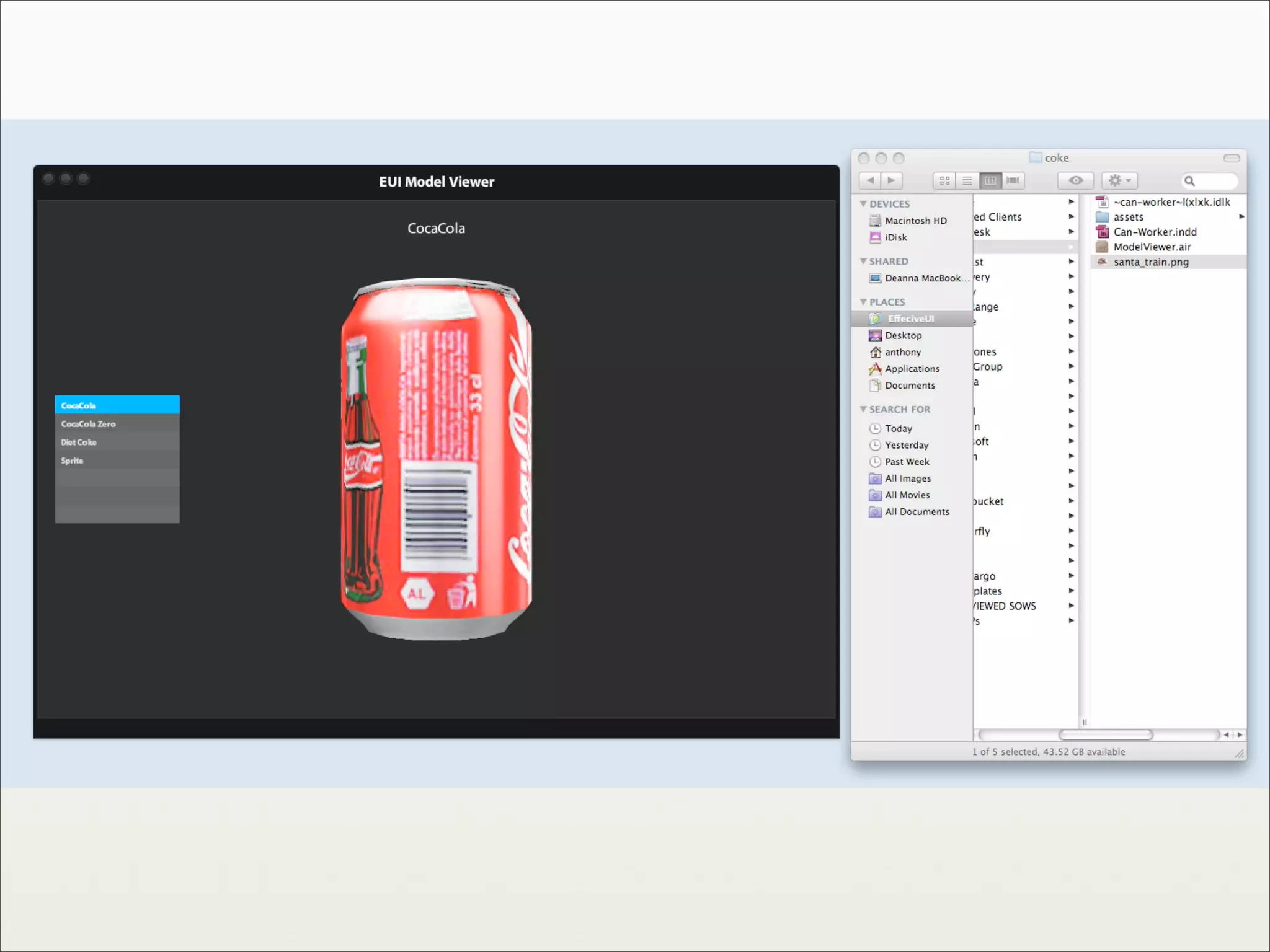1270x952 pixels.
Task: Select Sprite in the model list
Action: point(72,461)
